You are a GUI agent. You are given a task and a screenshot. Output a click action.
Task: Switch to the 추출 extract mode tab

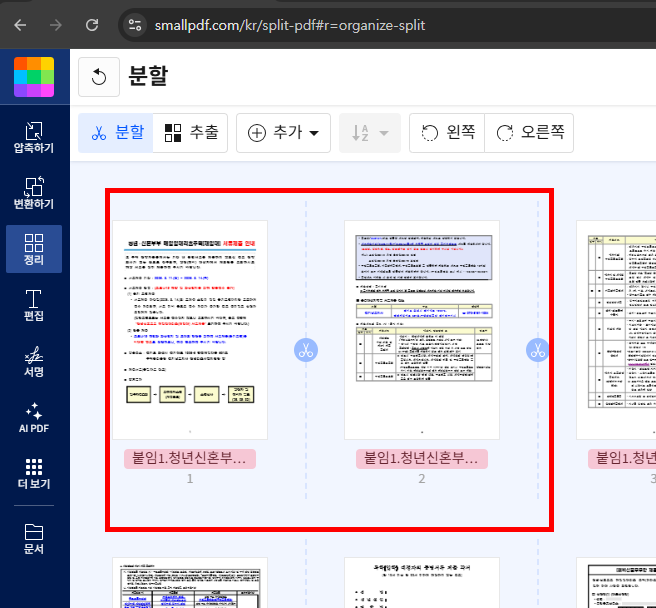(x=190, y=133)
